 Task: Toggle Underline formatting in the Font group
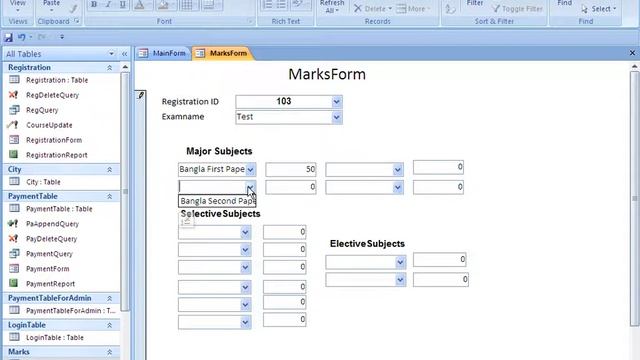click(122, 5)
